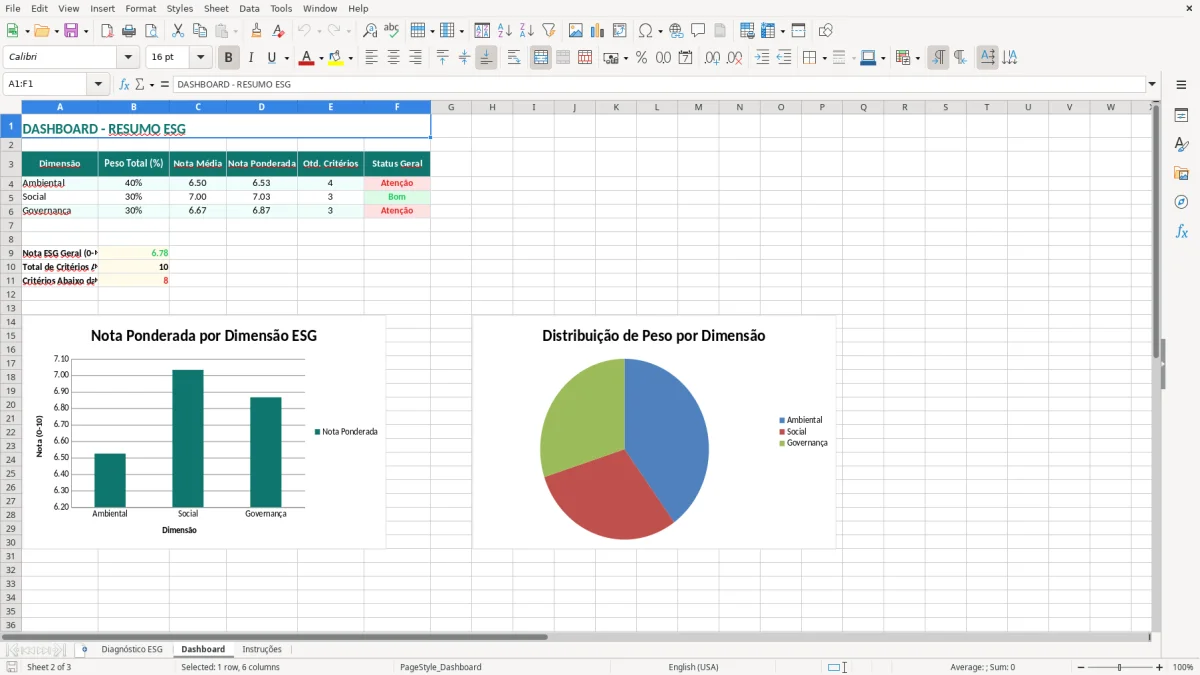
Task: Toggle Align Left
Action: click(372, 58)
